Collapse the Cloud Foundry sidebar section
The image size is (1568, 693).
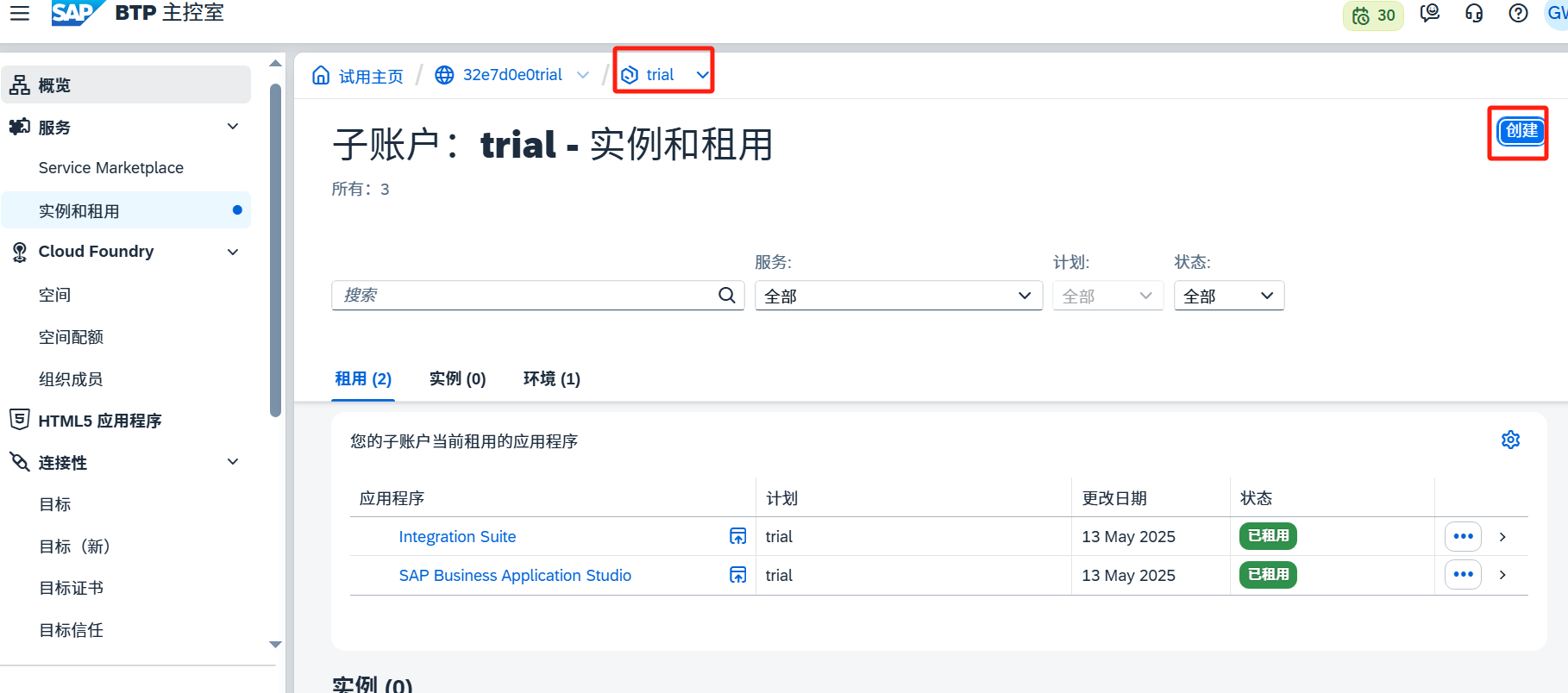point(233,252)
